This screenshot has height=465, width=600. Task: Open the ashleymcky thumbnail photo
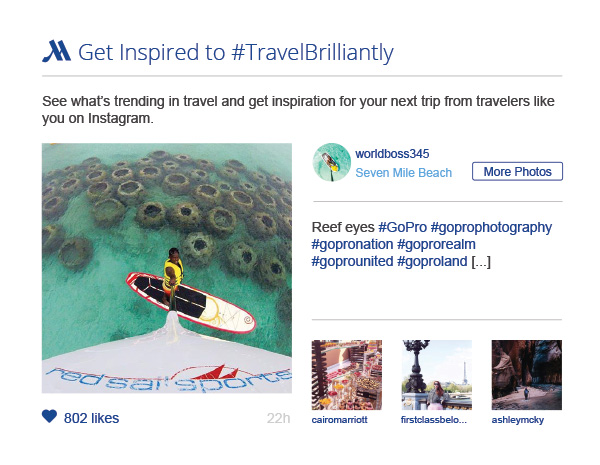point(525,375)
